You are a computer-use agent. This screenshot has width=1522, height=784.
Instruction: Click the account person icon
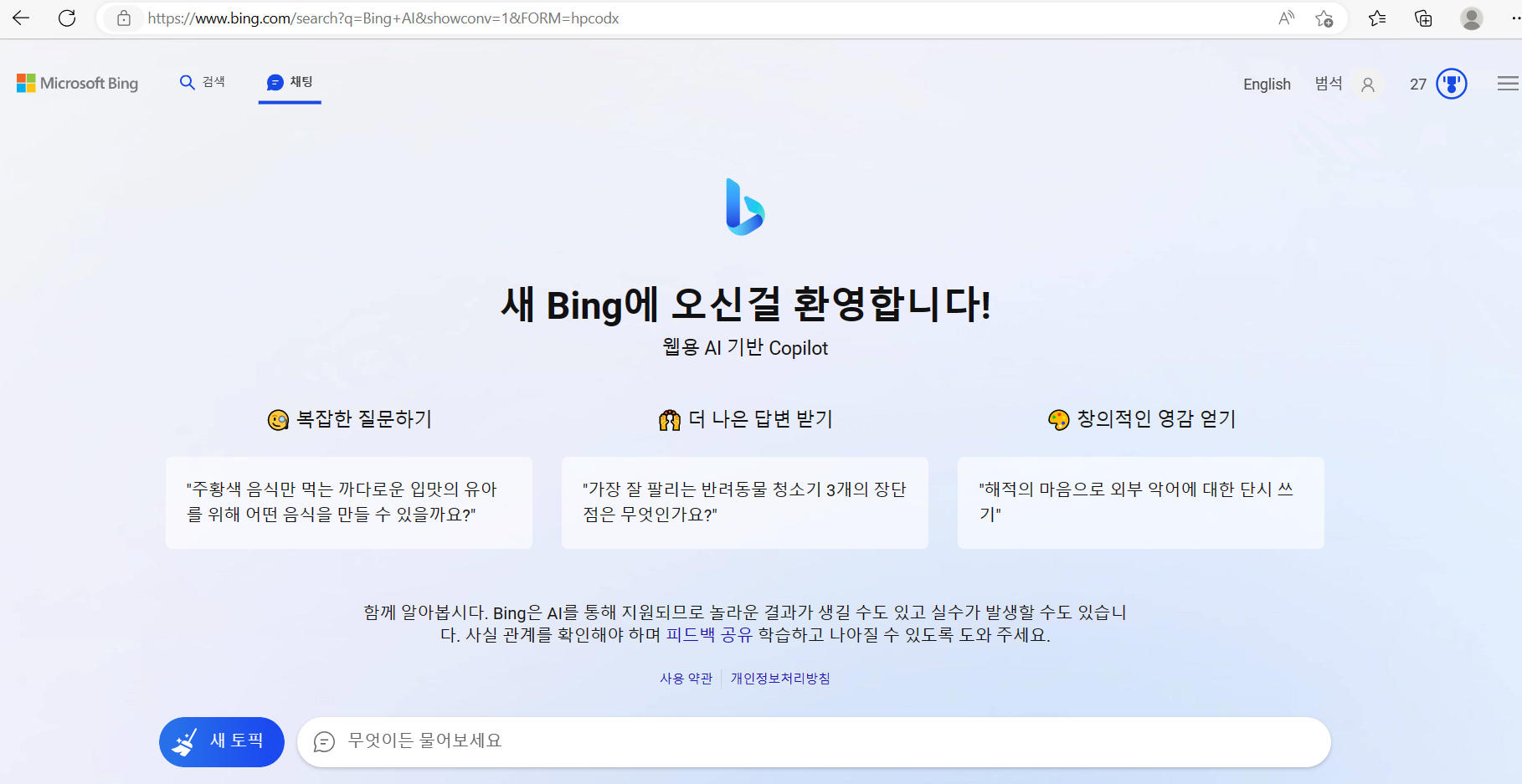coord(1368,85)
